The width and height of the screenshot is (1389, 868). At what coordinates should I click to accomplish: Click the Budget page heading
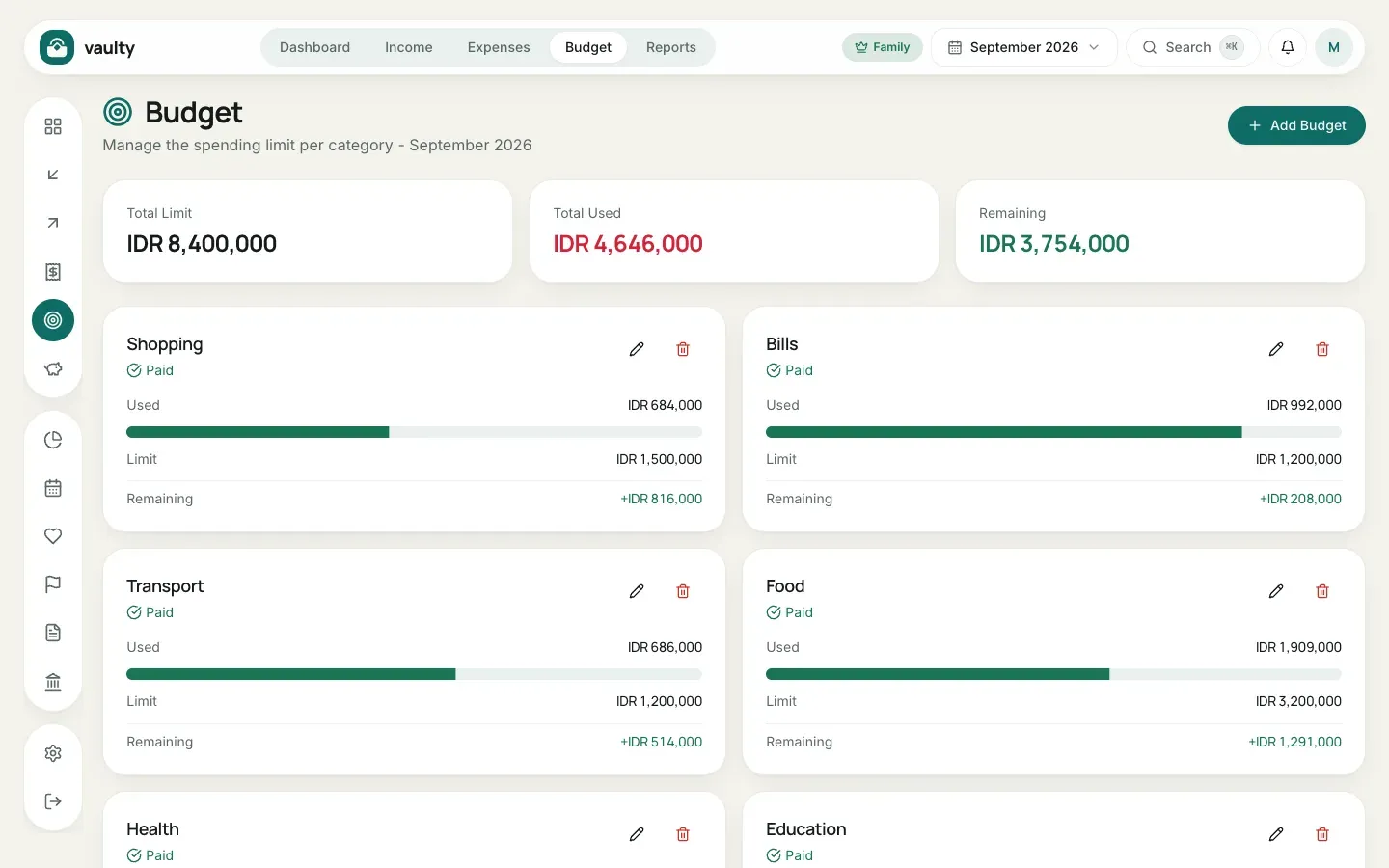pyautogui.click(x=193, y=113)
